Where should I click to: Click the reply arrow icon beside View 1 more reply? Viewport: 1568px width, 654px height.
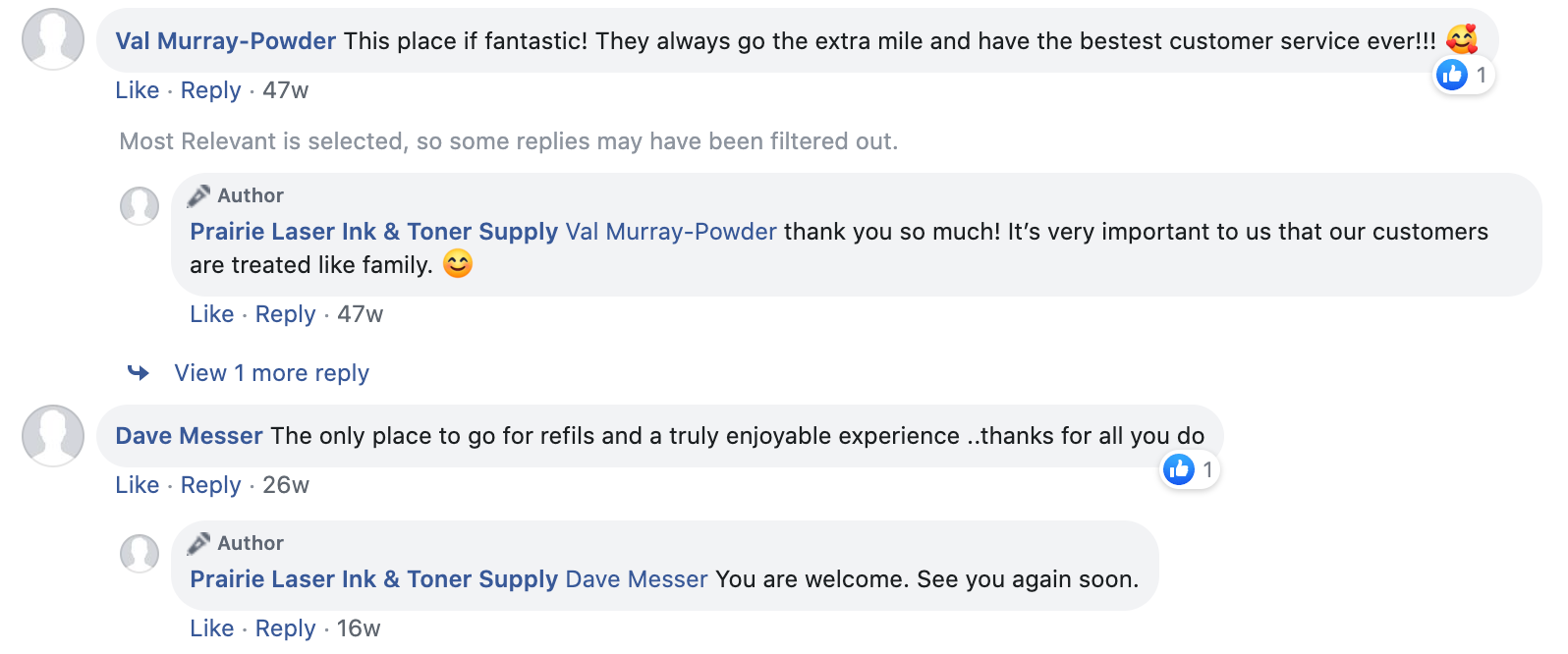pos(139,373)
